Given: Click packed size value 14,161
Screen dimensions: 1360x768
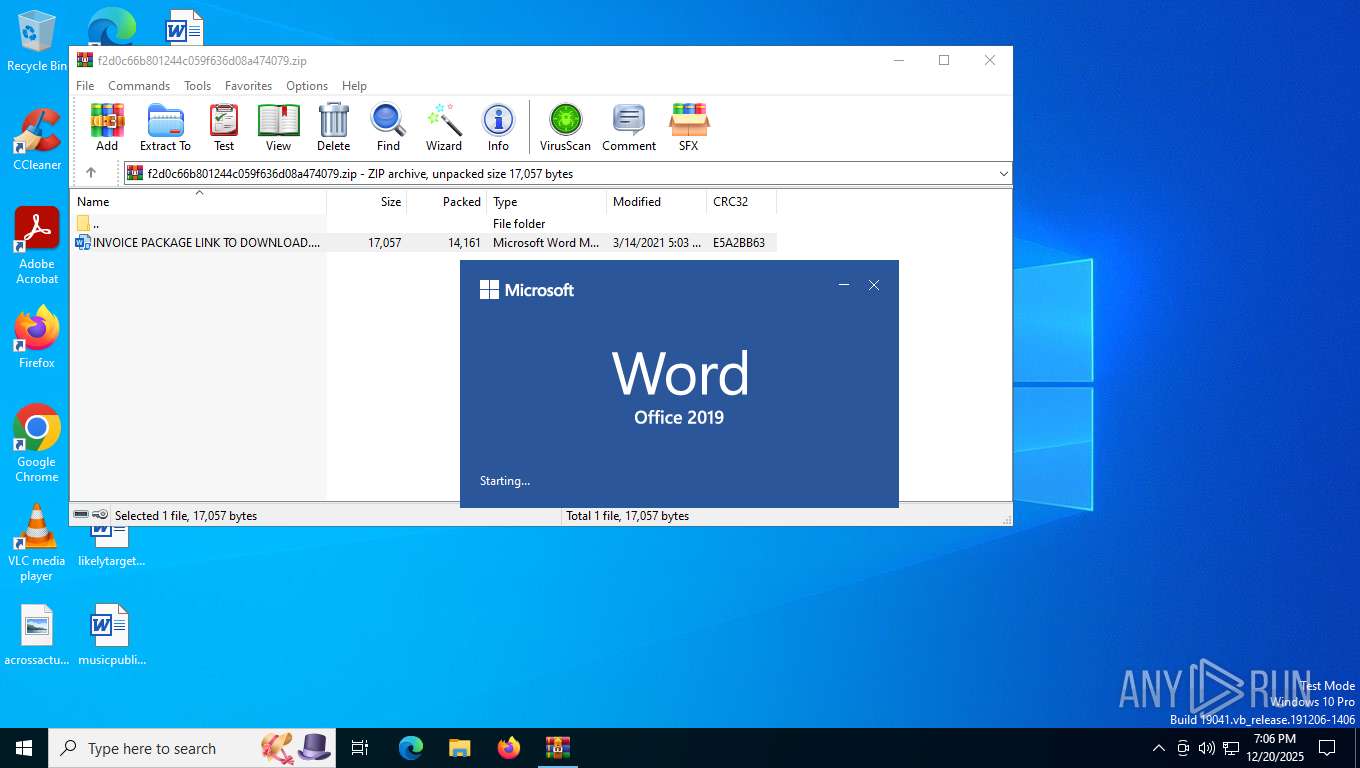Looking at the screenshot, I should click(x=464, y=243).
